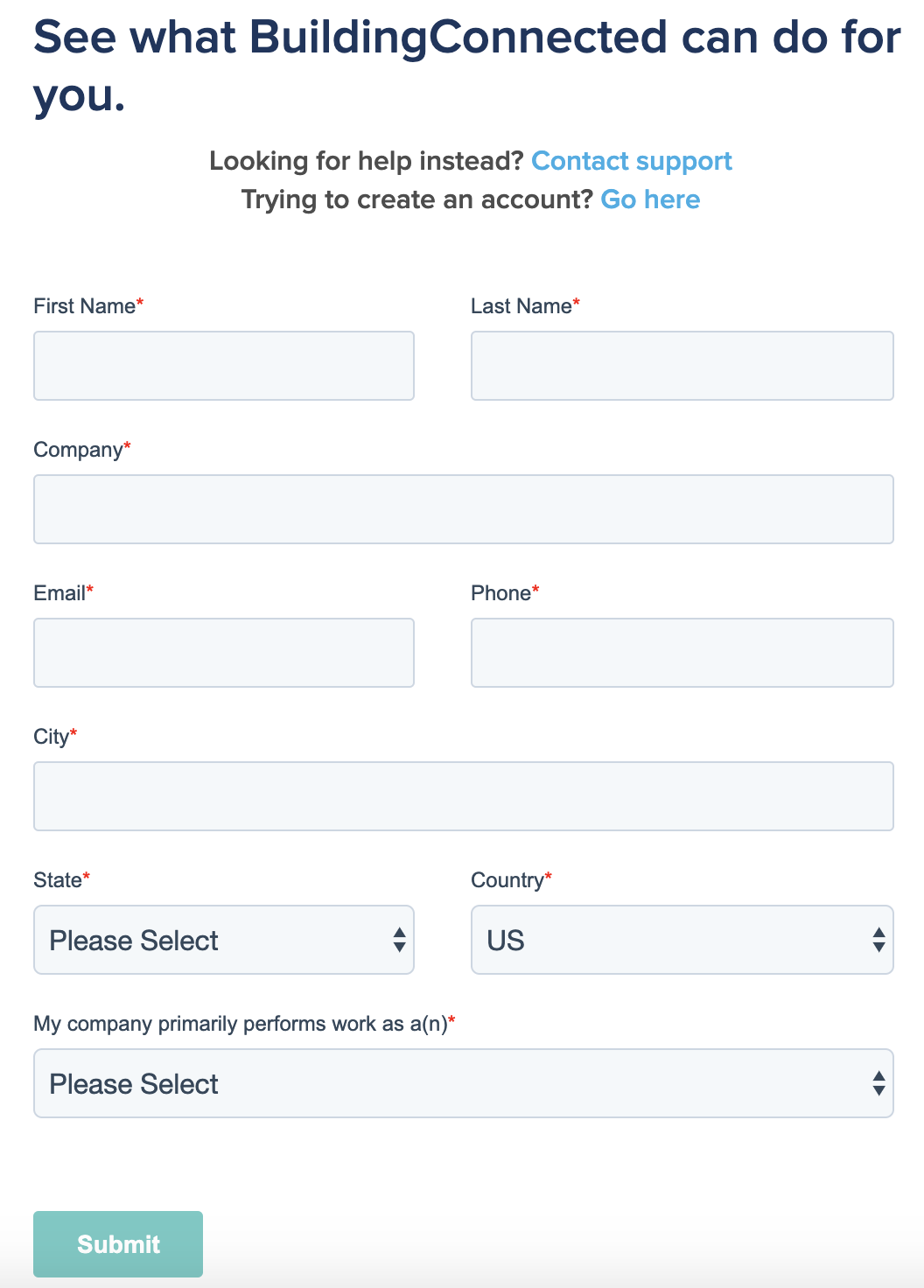Click the First Name field label
924x1288 pixels.
(84, 306)
